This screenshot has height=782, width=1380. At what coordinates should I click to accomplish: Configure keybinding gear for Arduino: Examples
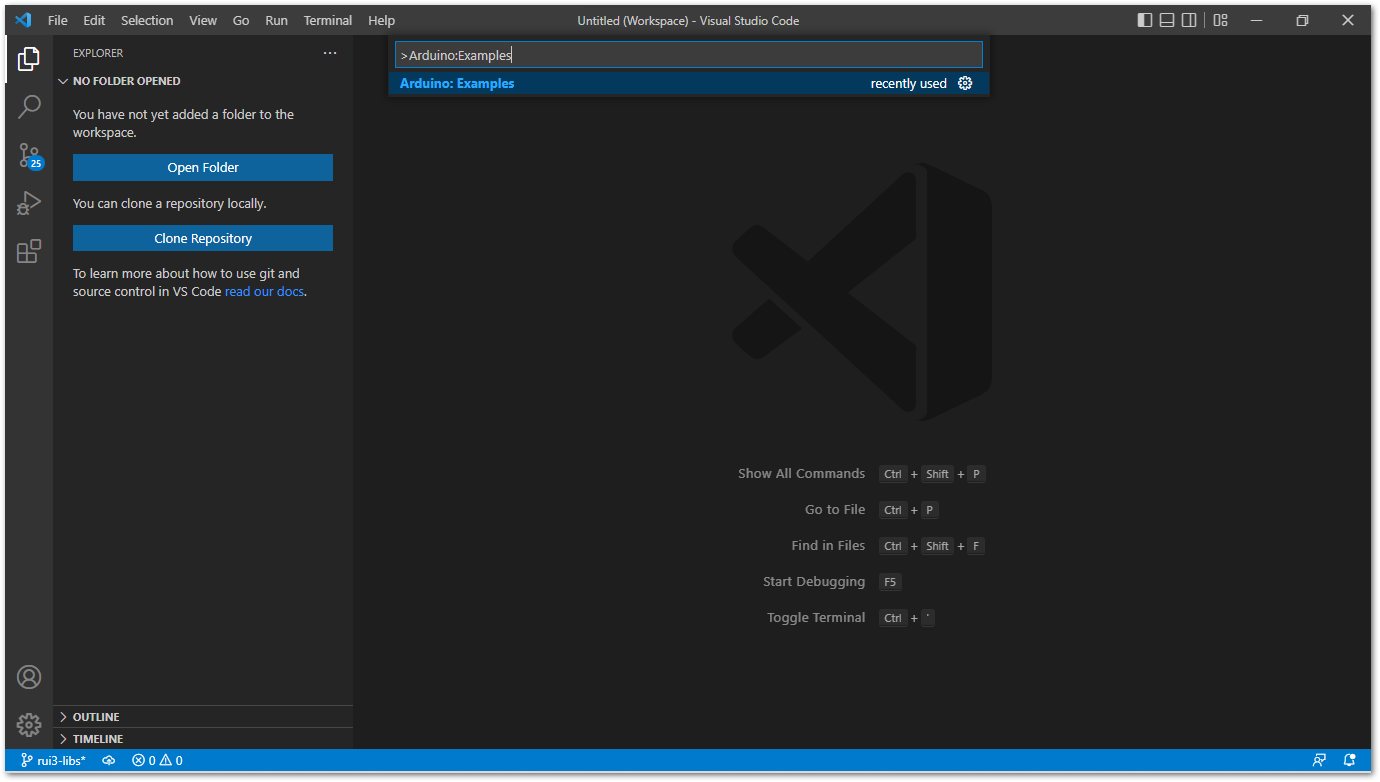click(x=965, y=83)
